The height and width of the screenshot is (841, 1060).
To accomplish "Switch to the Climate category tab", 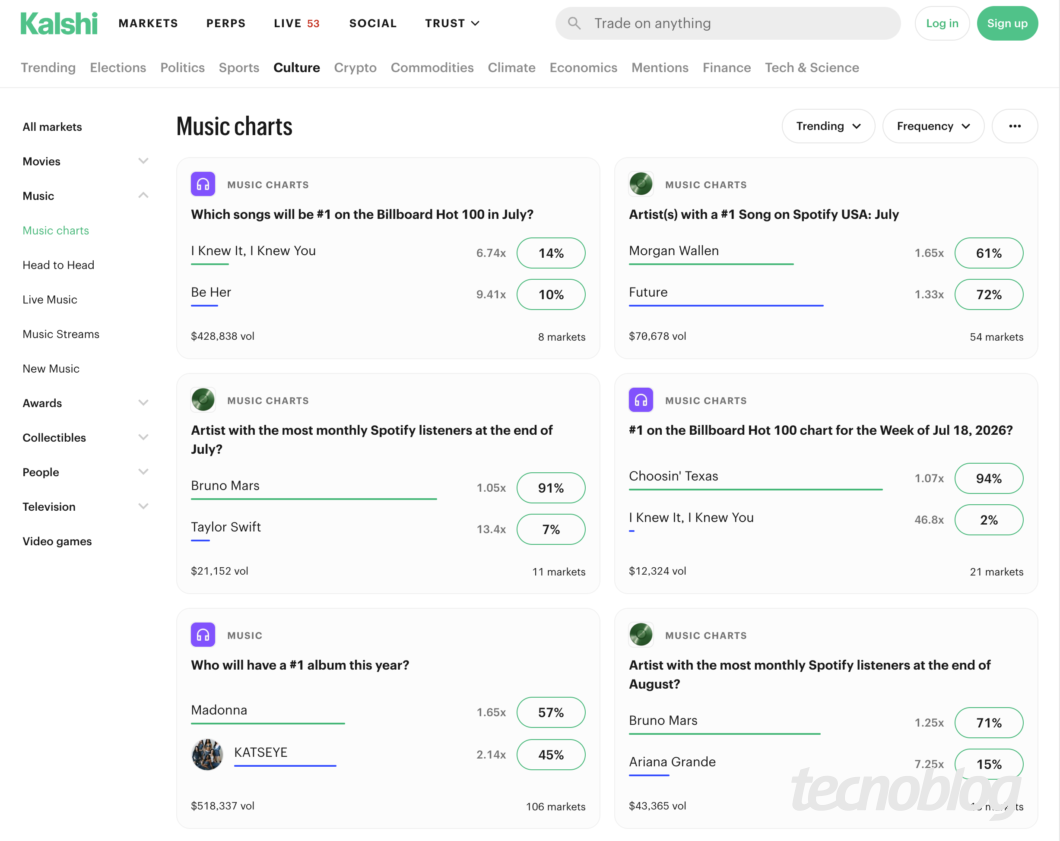I will coord(512,68).
